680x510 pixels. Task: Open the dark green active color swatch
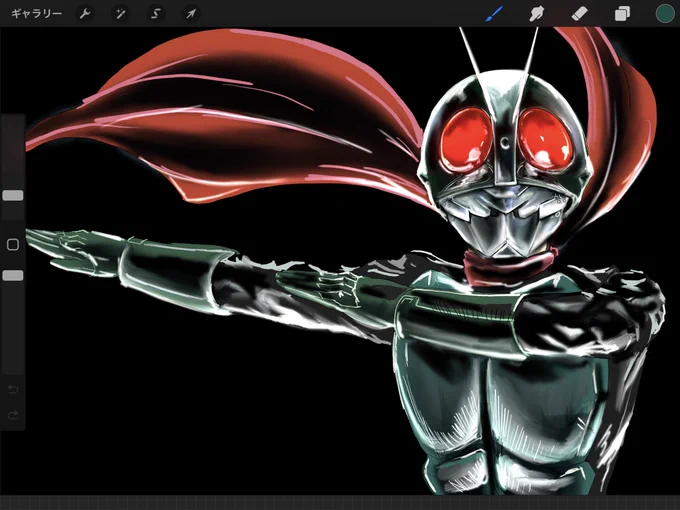(x=664, y=13)
